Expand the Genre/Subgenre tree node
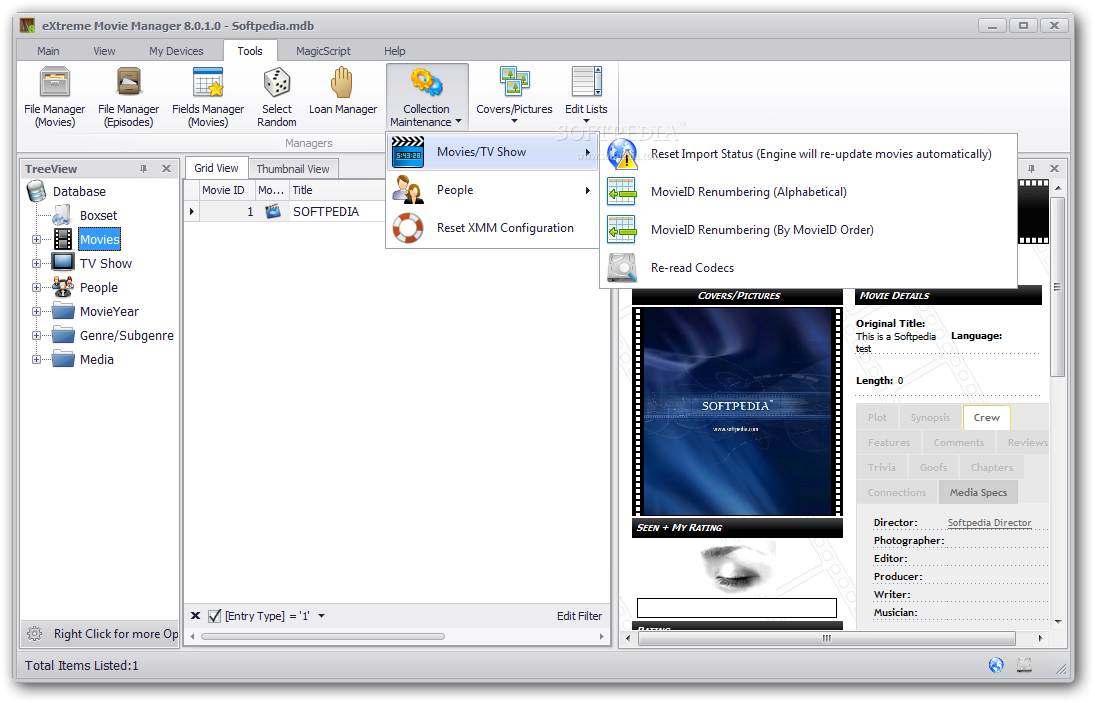 [36, 336]
